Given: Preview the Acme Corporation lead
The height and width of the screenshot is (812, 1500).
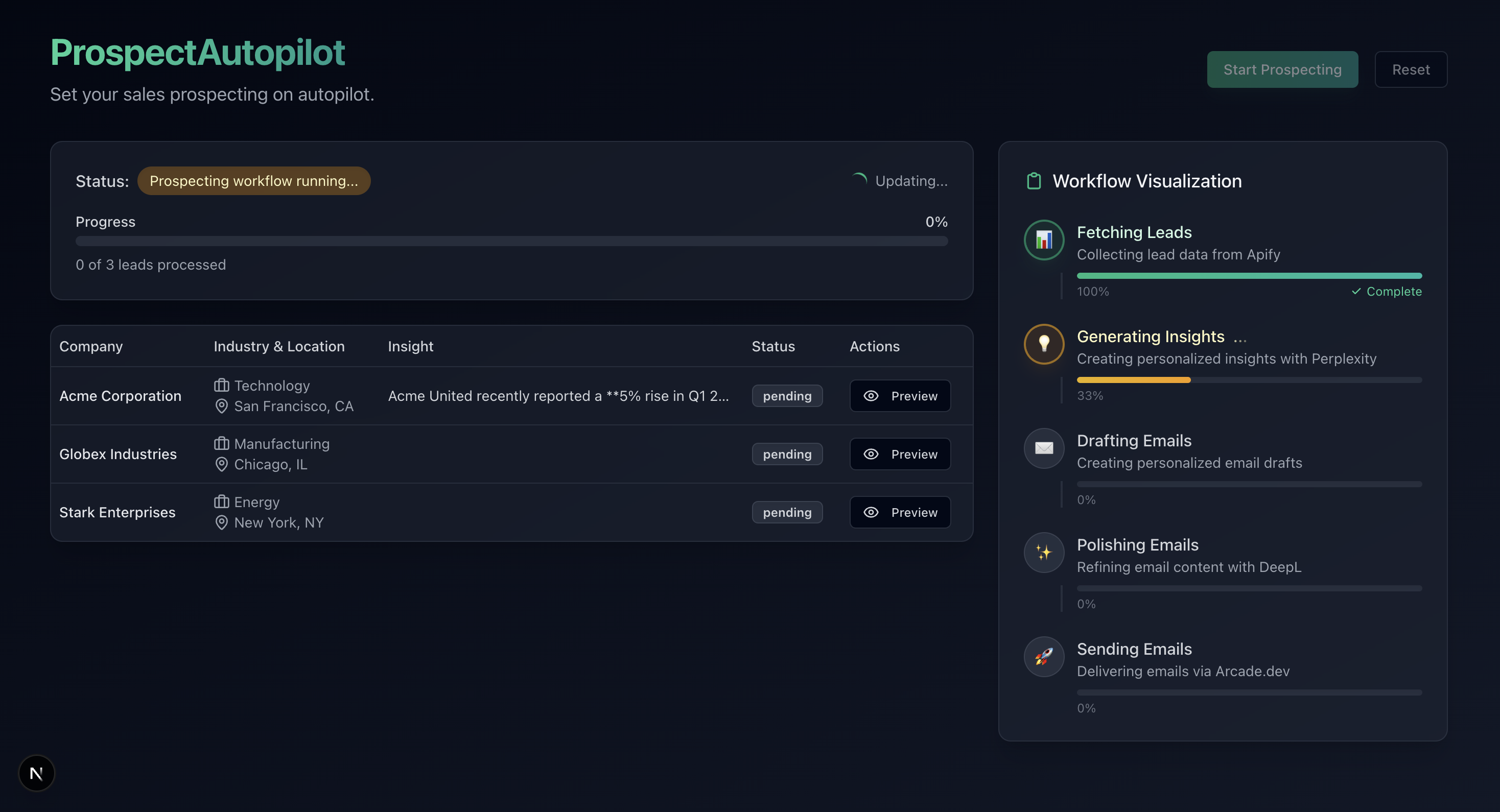Looking at the screenshot, I should point(900,396).
